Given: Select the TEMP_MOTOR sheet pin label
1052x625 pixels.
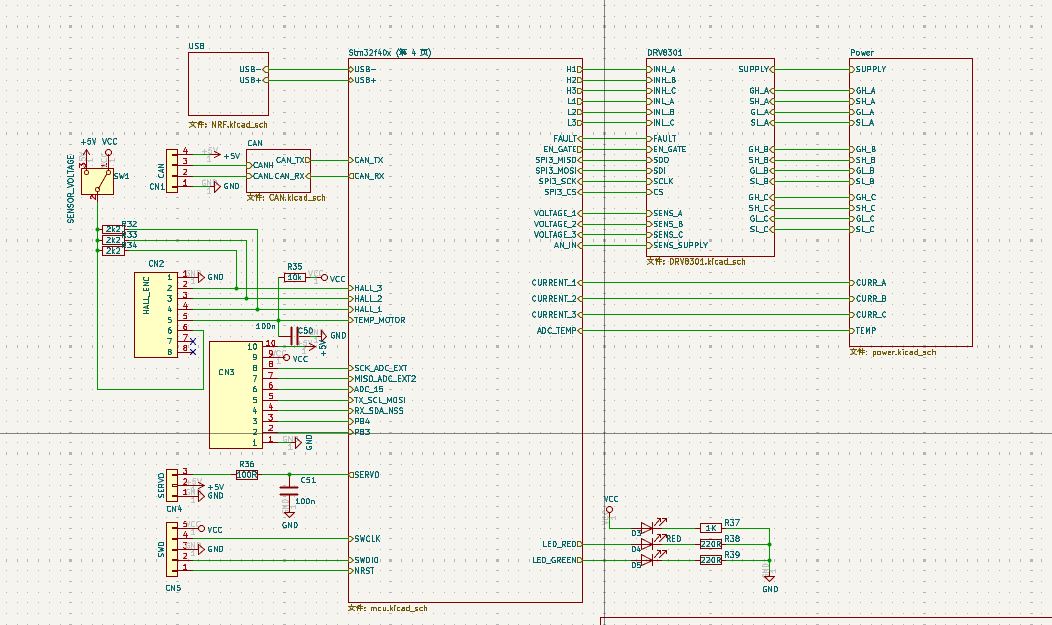Looking at the screenshot, I should (380, 320).
